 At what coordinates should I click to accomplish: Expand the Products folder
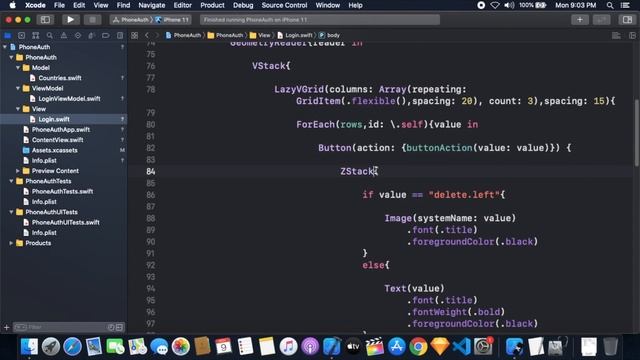(x=11, y=243)
